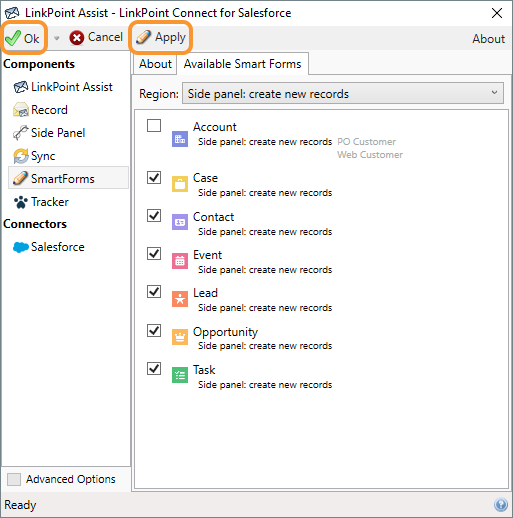Expand the Region dropdown list
The image size is (513, 518).
(x=343, y=94)
